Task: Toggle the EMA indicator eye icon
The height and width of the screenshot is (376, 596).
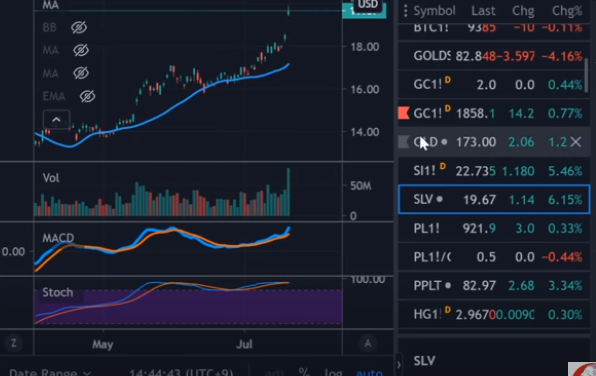Action: coord(87,96)
